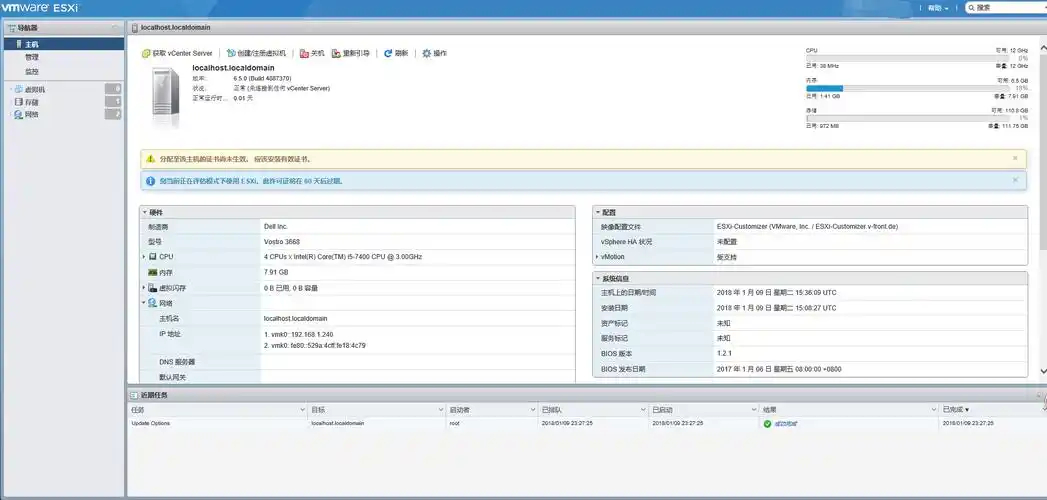Click the green success check icon

(767, 424)
